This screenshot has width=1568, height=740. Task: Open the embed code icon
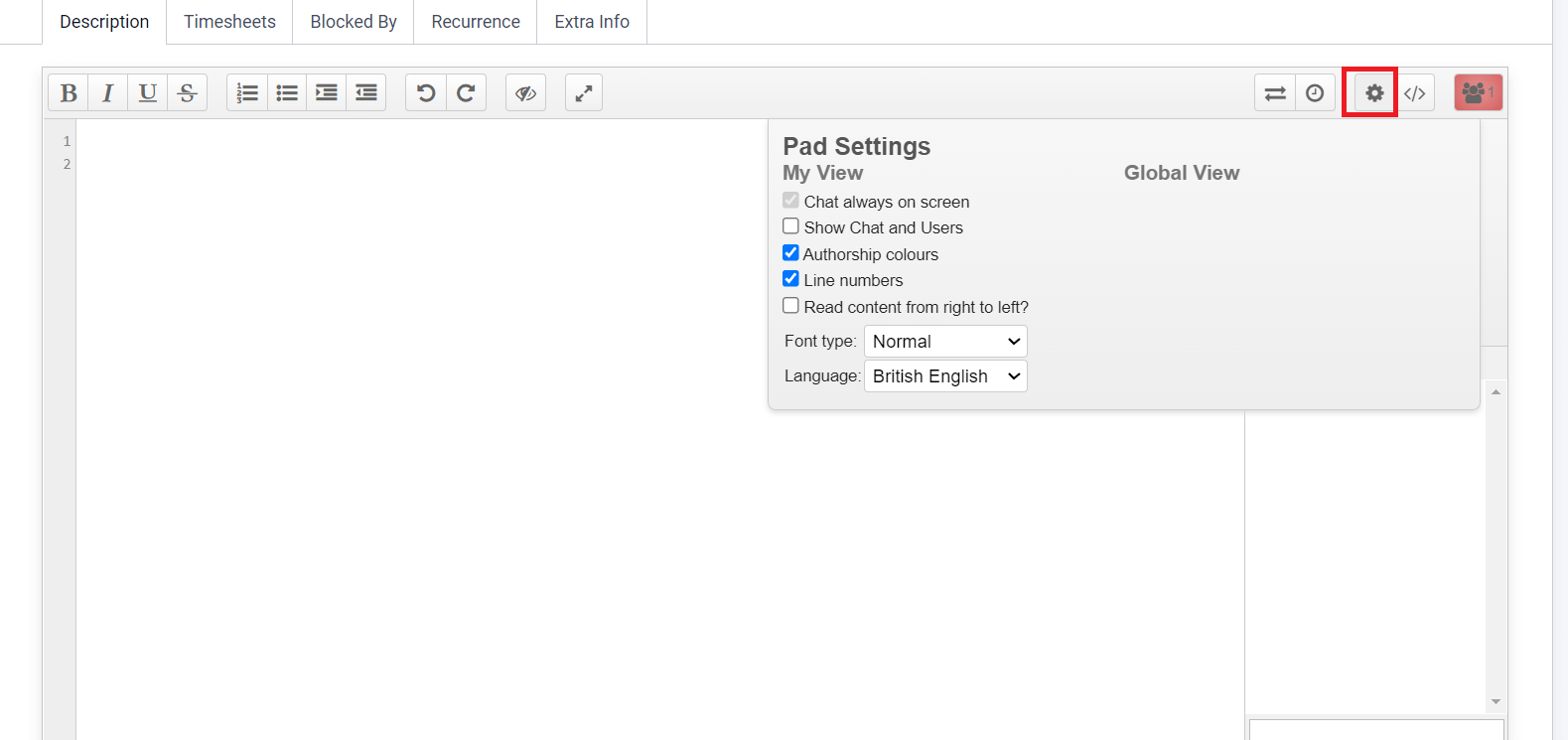(x=1415, y=93)
